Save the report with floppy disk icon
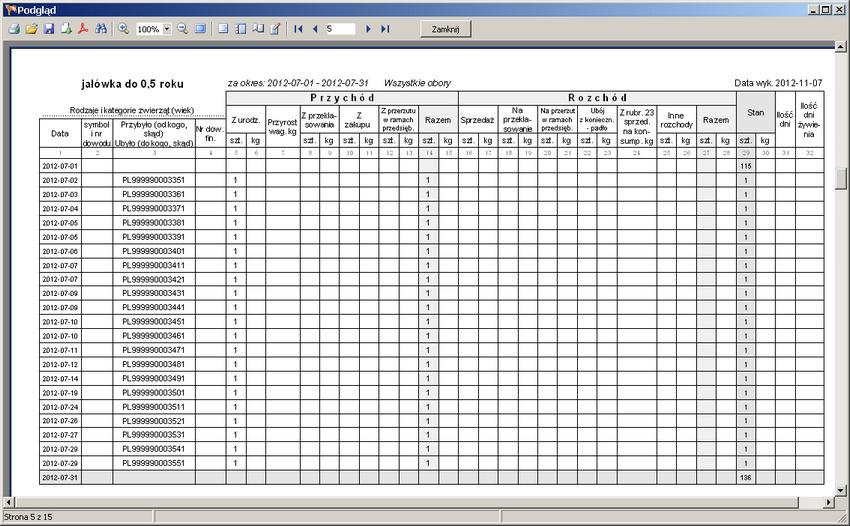Image resolution: width=850 pixels, height=526 pixels. pyautogui.click(x=48, y=29)
